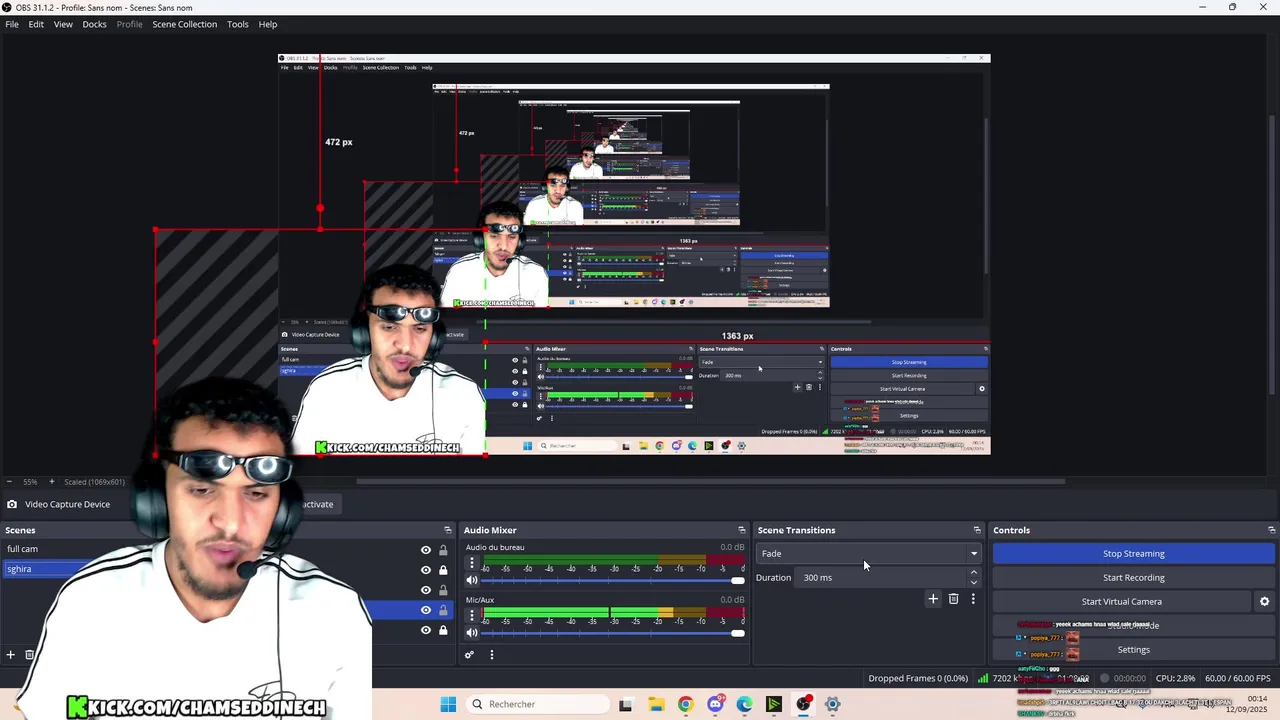Click preview vertical scrollbar
The image size is (1280, 720).
pyautogui.click(x=1273, y=258)
